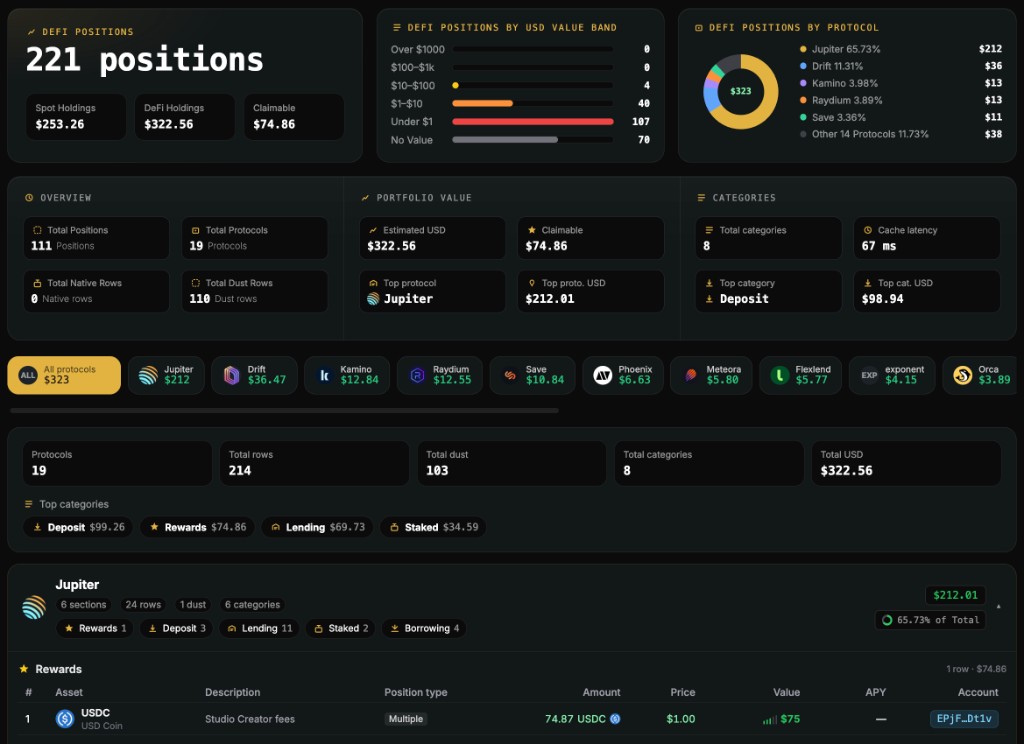Click the Rewards $74.86 category chip

[x=198, y=527]
